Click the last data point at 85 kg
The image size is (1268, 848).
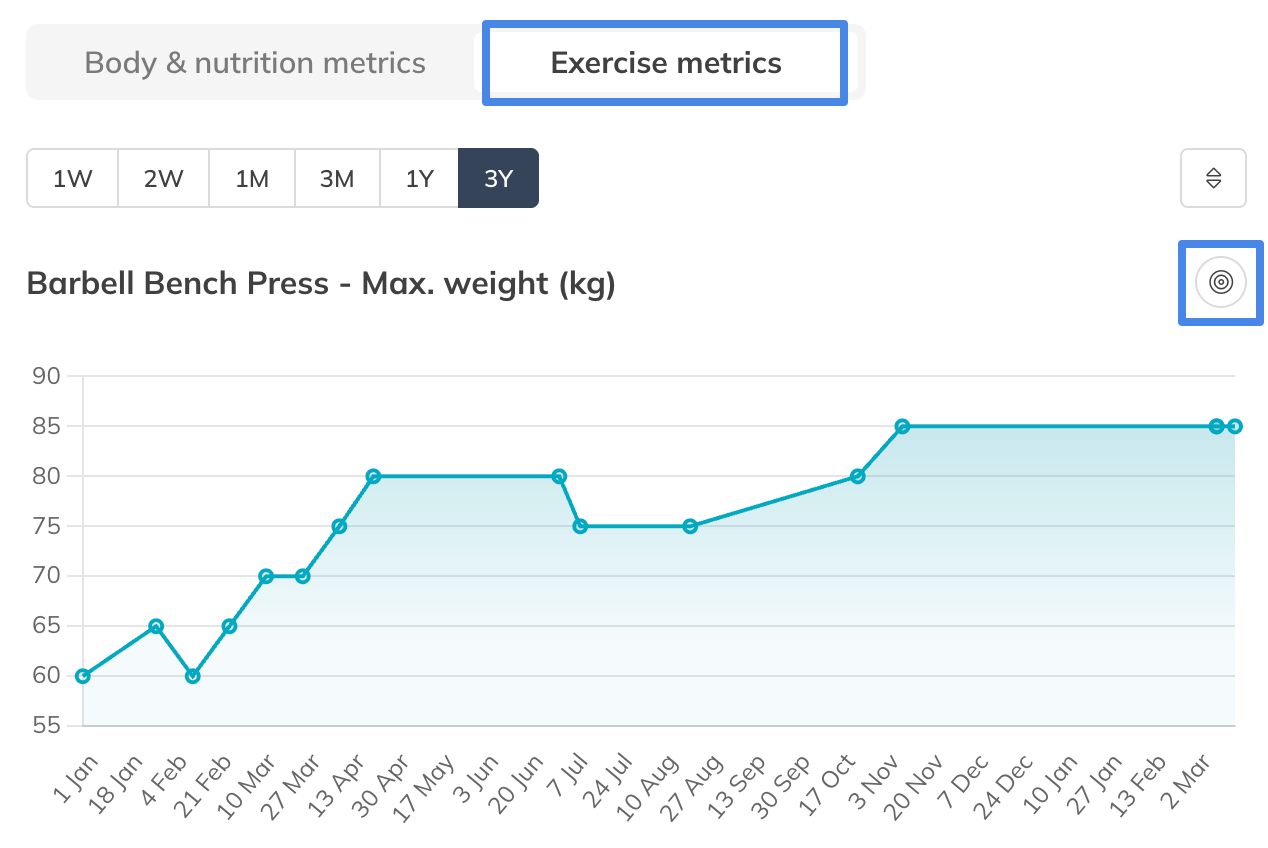pos(1235,426)
